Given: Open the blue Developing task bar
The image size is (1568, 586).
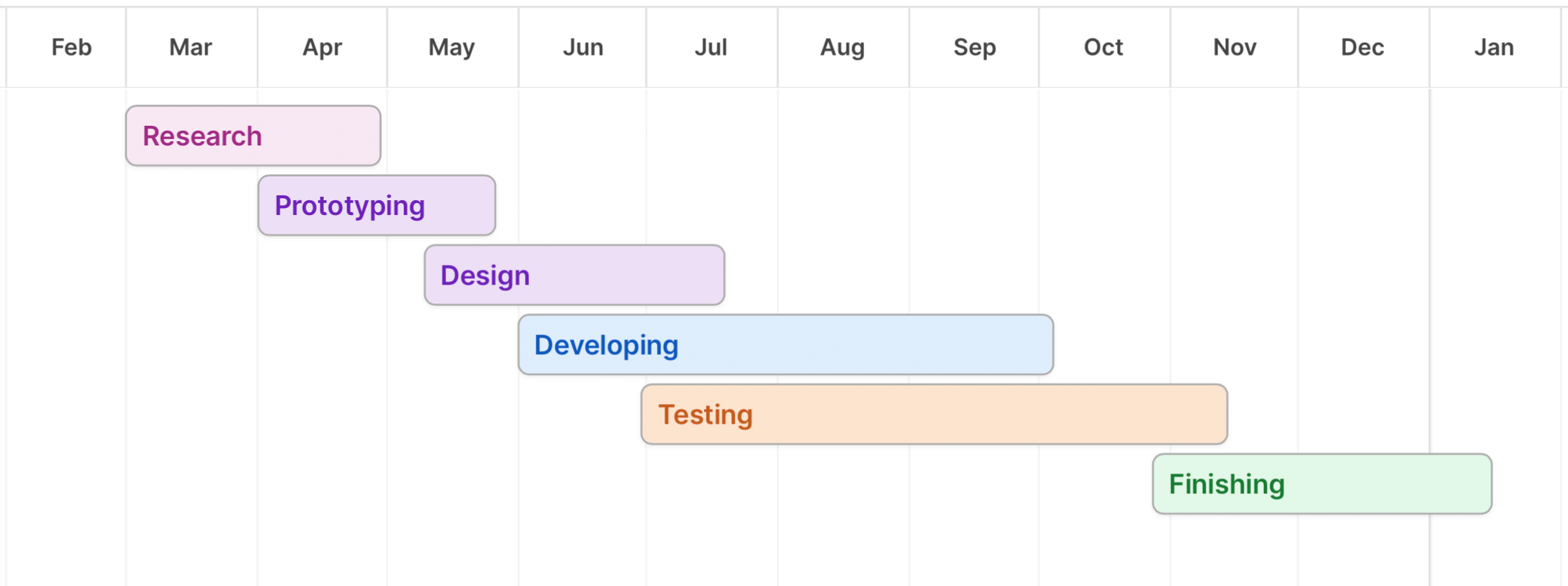Looking at the screenshot, I should point(785,345).
